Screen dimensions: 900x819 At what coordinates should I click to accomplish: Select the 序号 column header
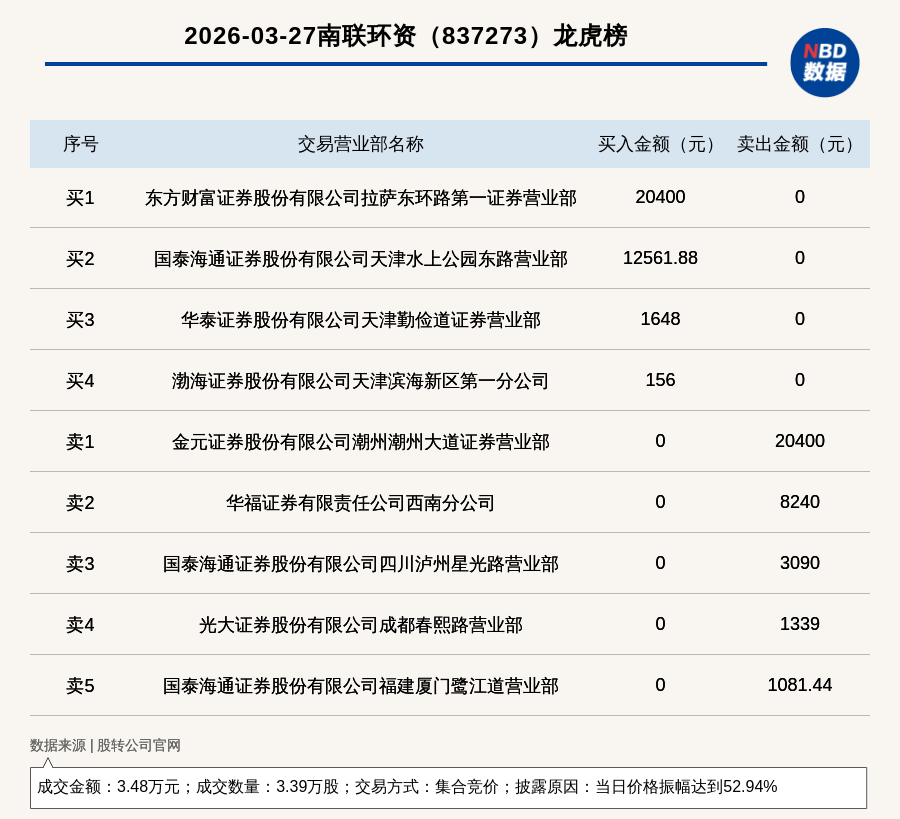80,144
